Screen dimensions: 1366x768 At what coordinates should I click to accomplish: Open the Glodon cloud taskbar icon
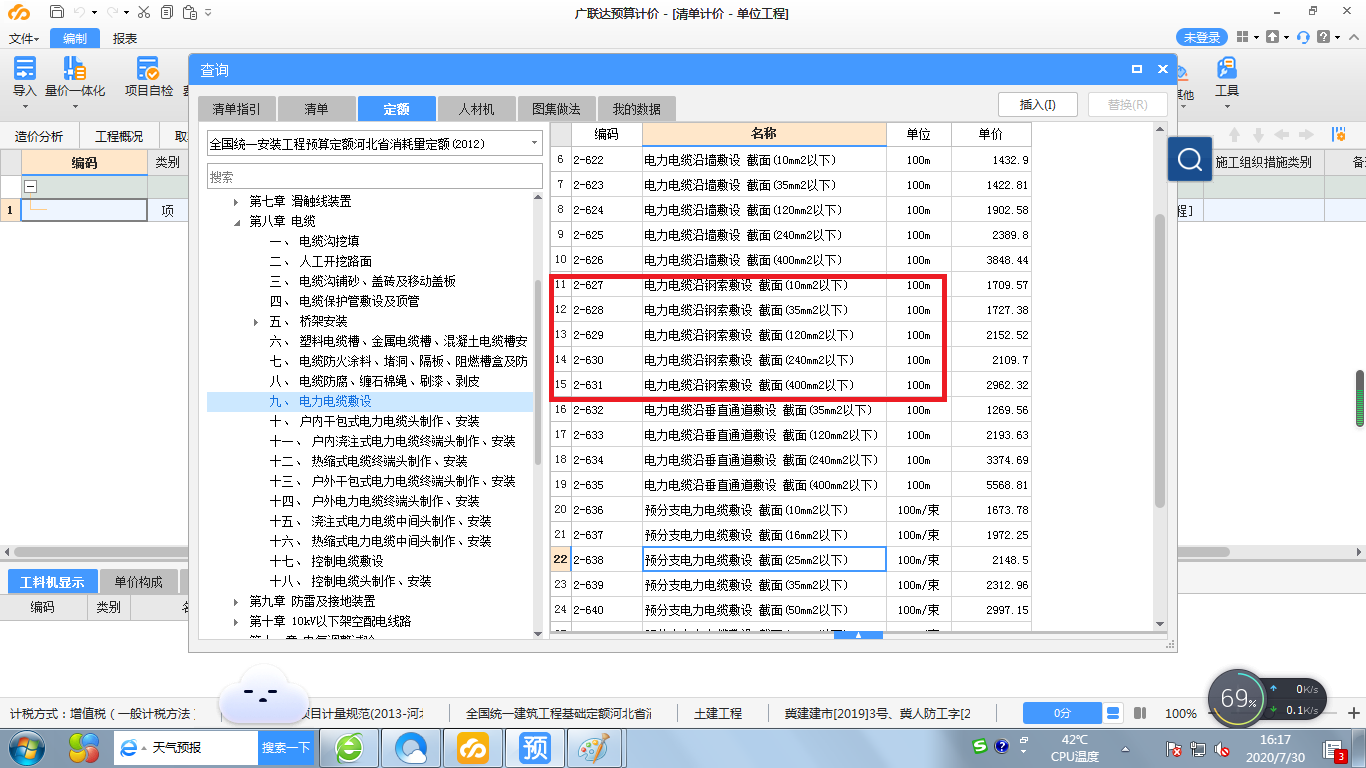472,748
